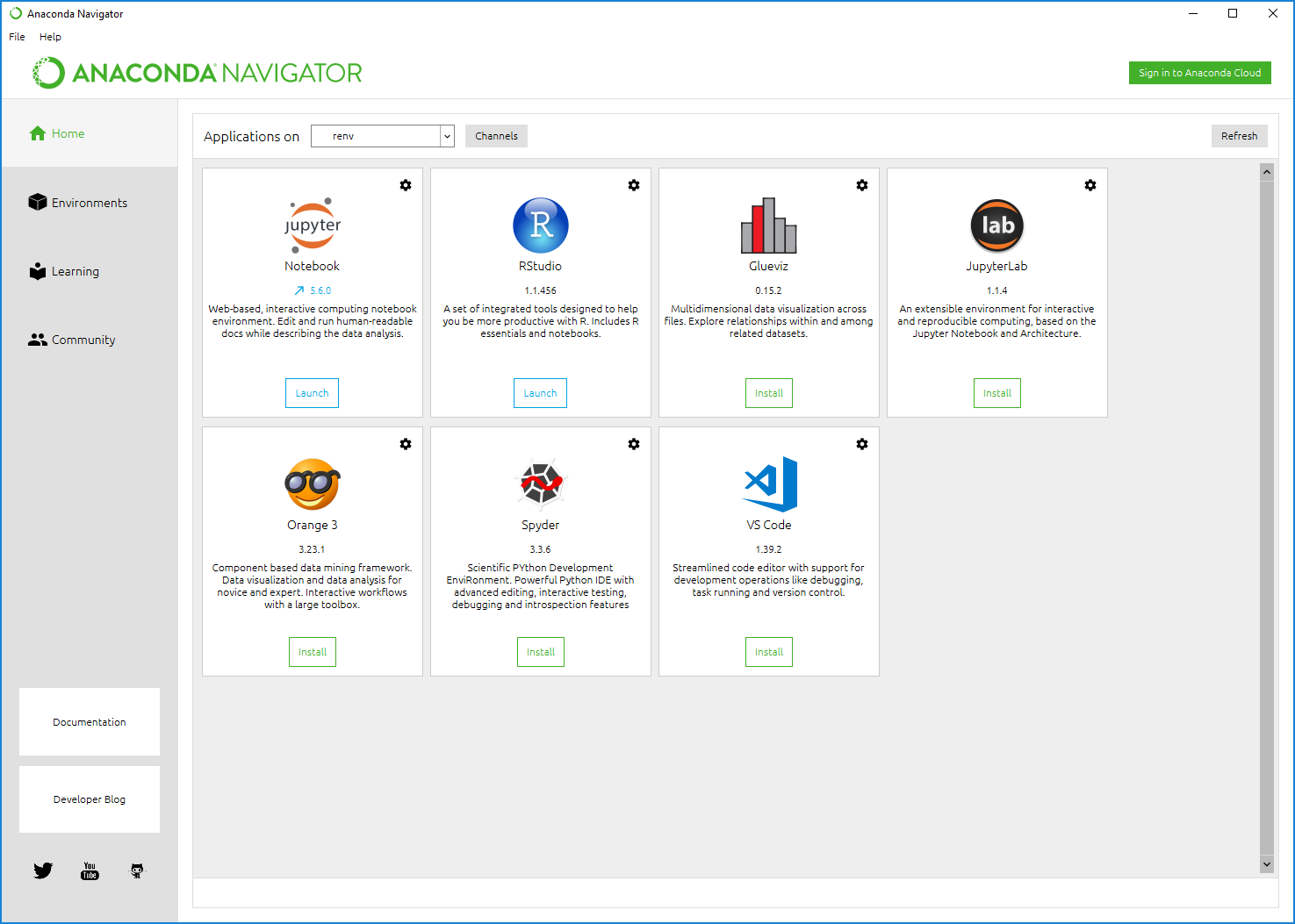Click the Anaconda Navigator logo
The height and width of the screenshot is (924, 1295).
(198, 73)
